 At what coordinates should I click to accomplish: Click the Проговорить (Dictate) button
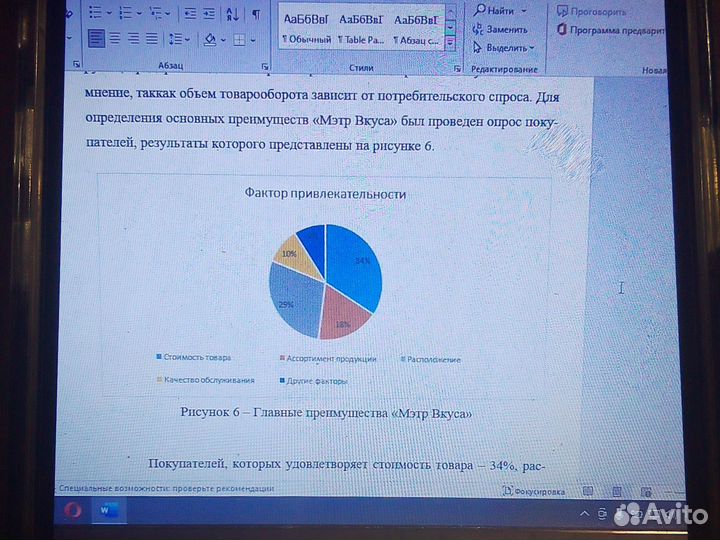[x=591, y=11]
